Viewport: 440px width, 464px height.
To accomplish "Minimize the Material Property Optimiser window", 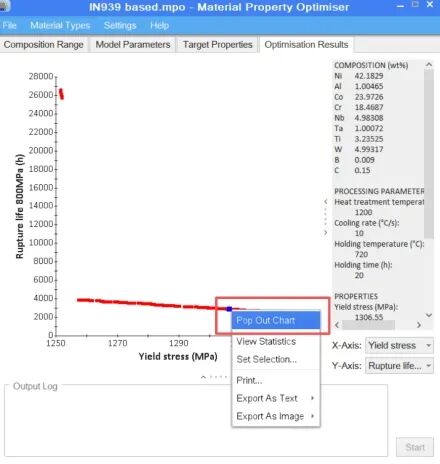I will [401, 6].
